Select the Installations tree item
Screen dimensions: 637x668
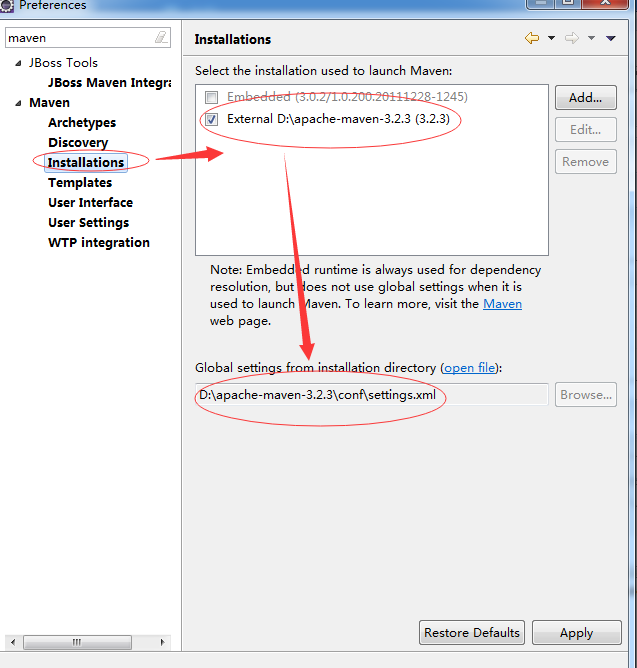pyautogui.click(x=86, y=163)
